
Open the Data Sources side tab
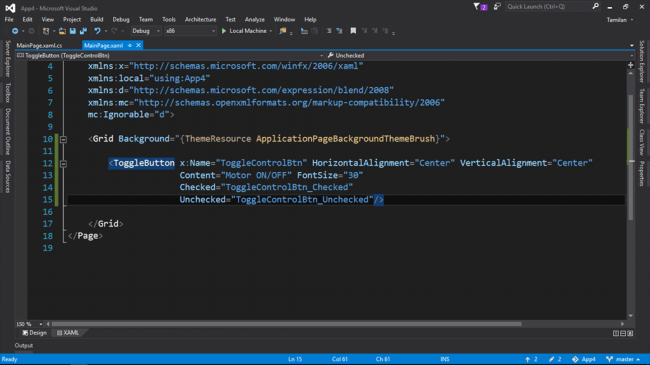(7, 177)
